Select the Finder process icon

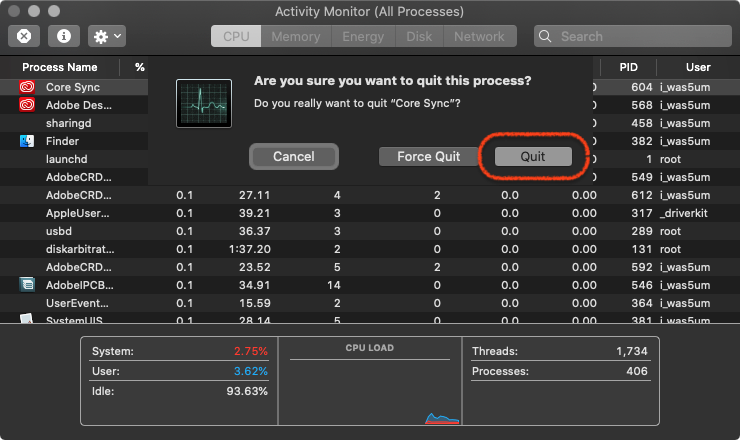click(27, 141)
